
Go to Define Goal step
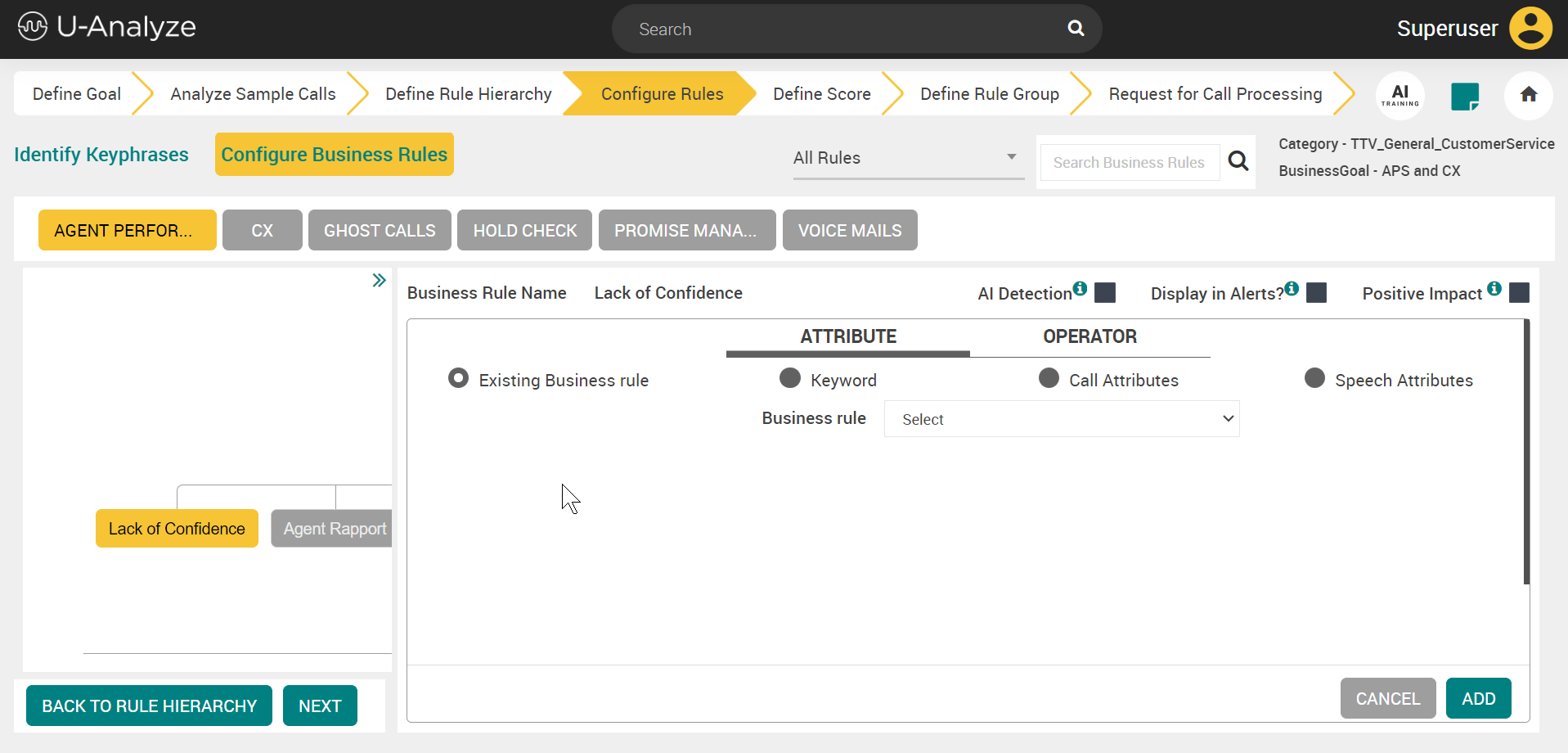(x=77, y=94)
